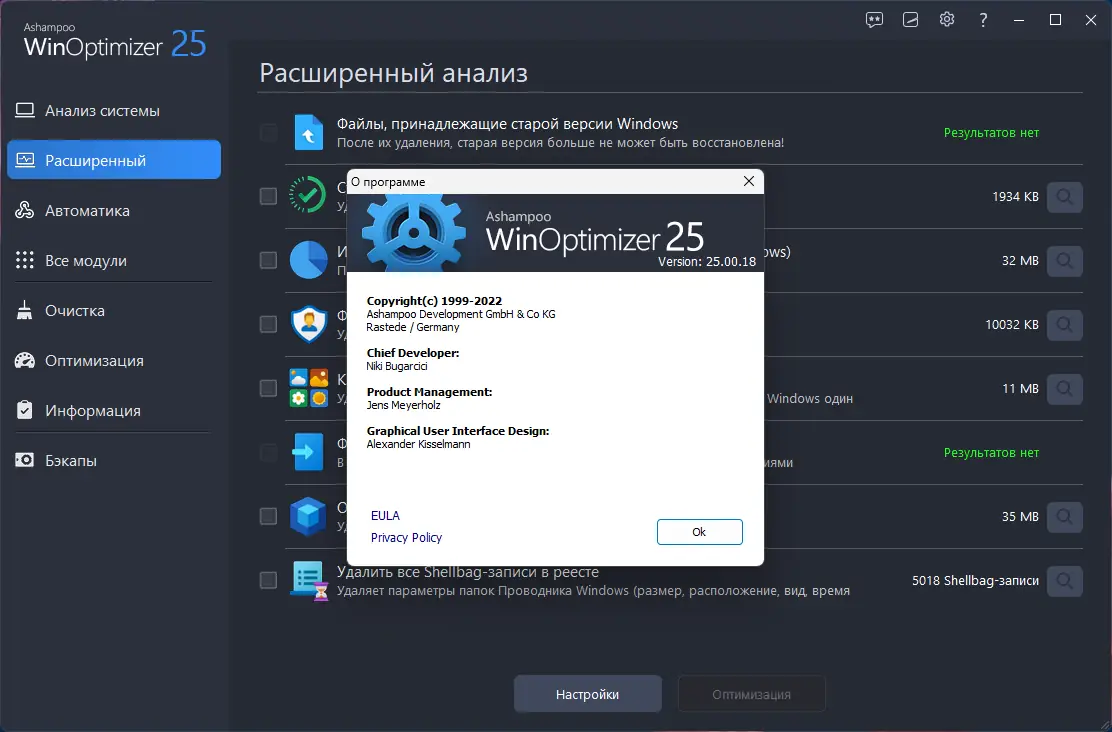Click Удалить все Shellbag-записи в реестре row title

467,572
